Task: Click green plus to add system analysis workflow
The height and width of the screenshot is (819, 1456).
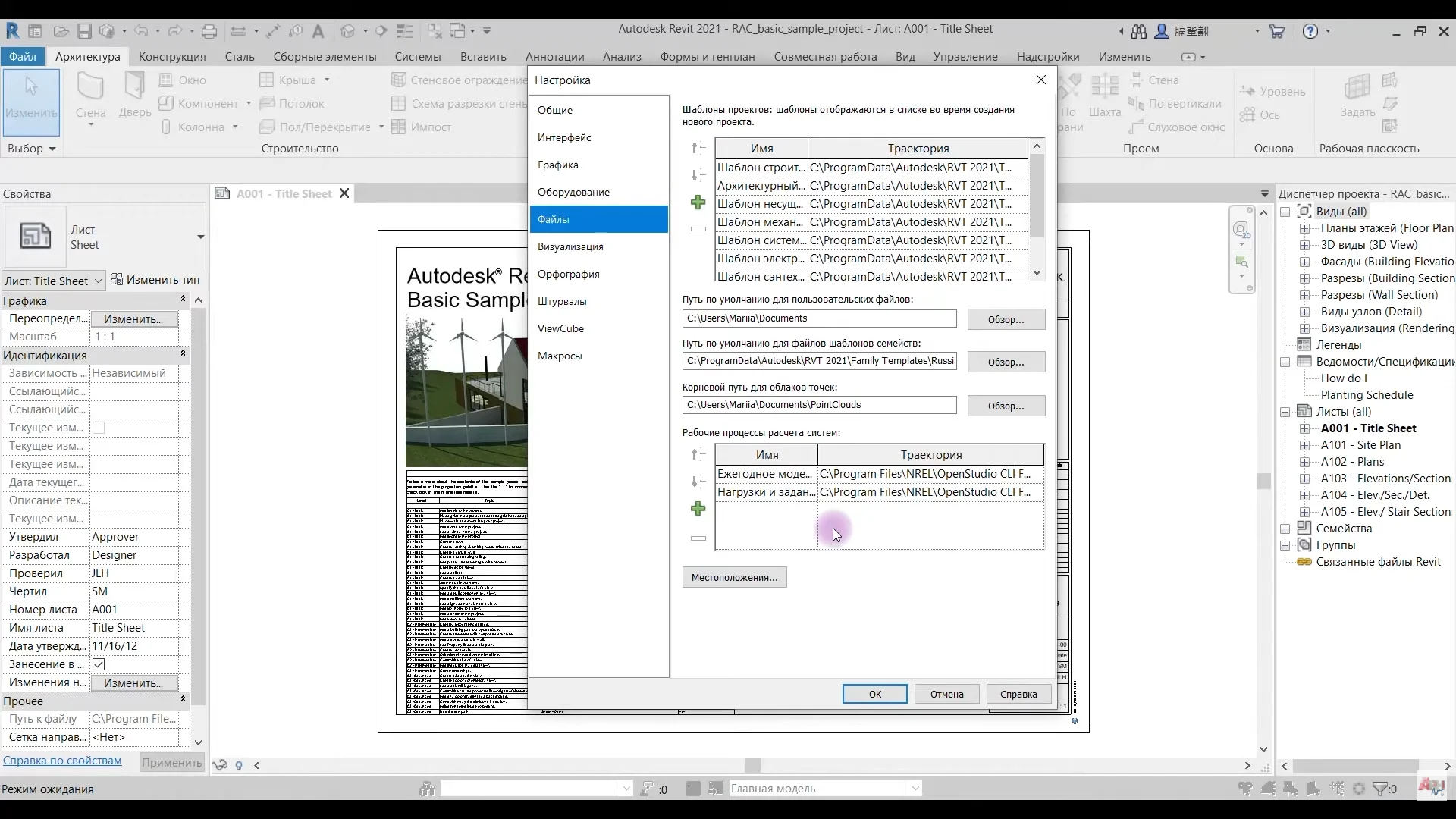Action: point(698,509)
